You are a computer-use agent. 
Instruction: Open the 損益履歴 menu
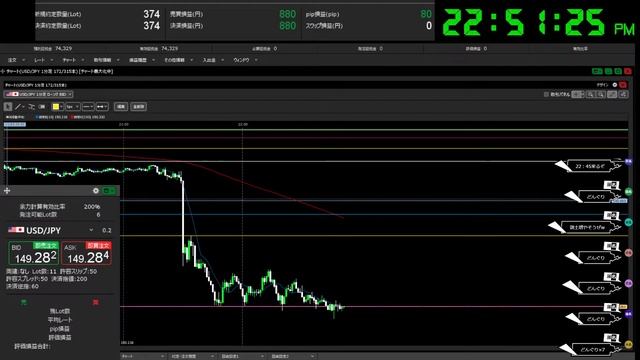click(142, 60)
